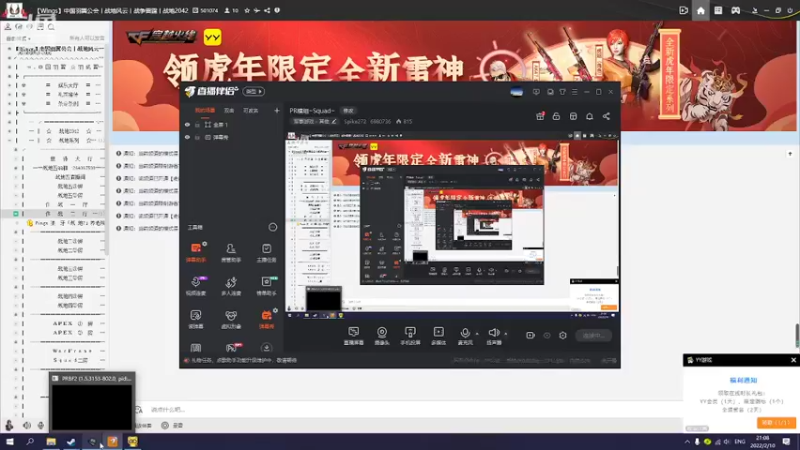Image resolution: width=800 pixels, height=450 pixels.
Task: Add the 手机投屏 phone casting source
Action: 410,335
